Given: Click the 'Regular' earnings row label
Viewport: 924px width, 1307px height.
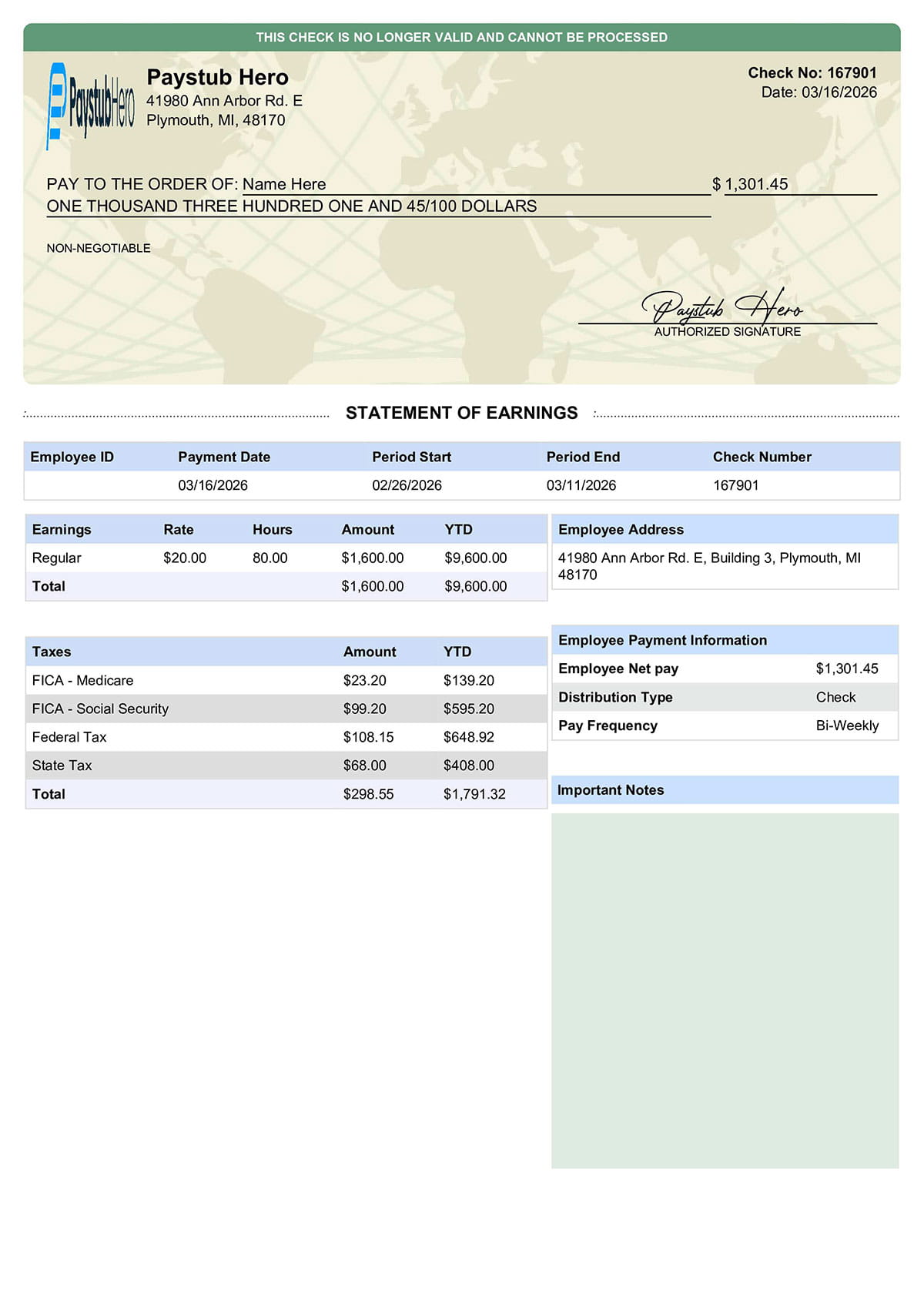Looking at the screenshot, I should (56, 558).
